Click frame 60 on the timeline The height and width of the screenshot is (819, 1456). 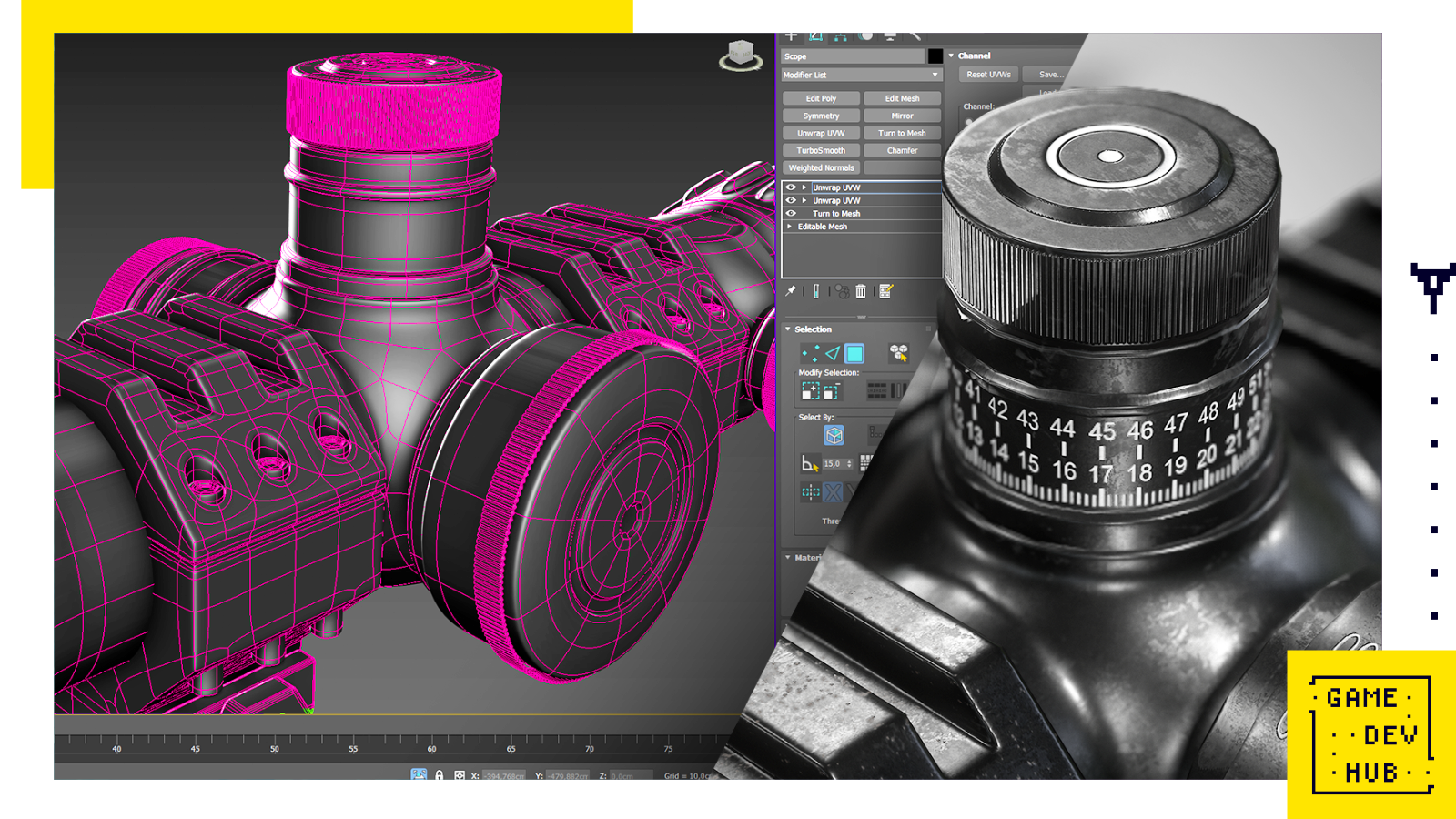(x=431, y=749)
